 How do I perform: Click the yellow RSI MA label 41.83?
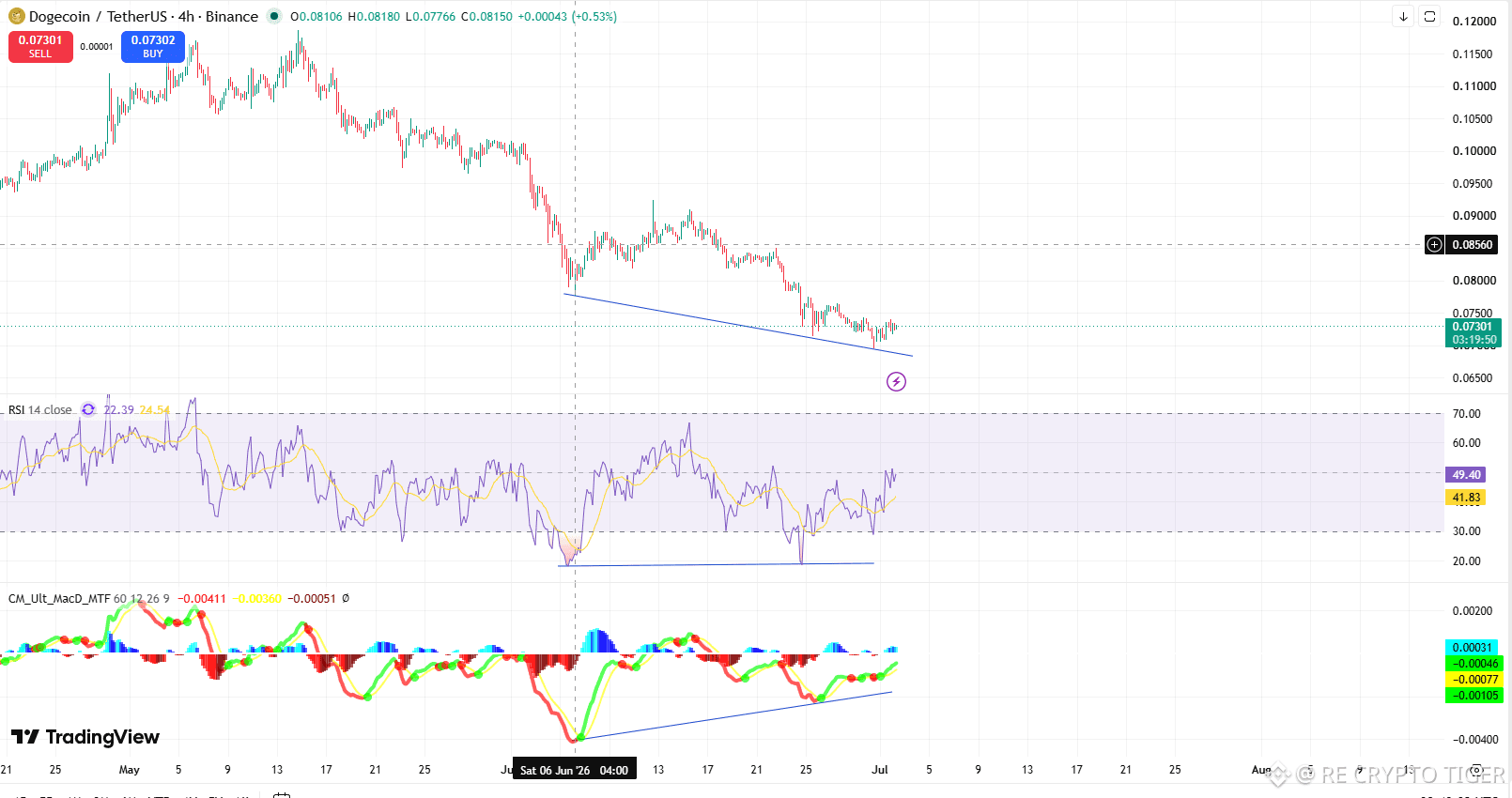tap(1466, 498)
